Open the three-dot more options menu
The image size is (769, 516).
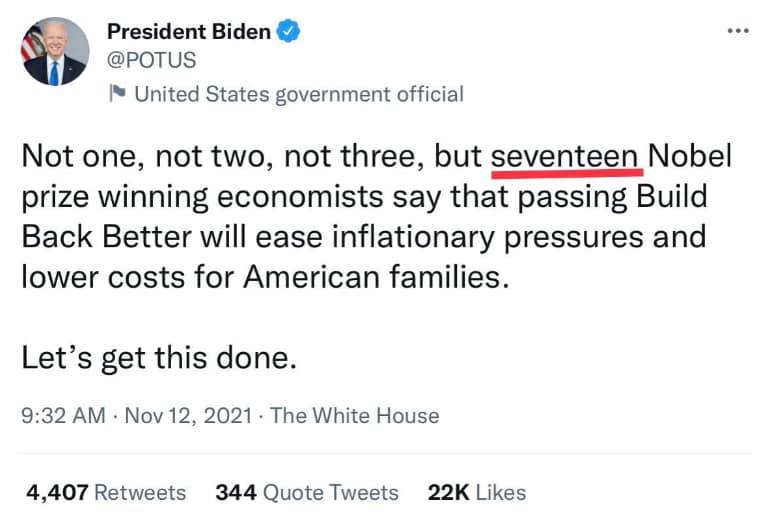click(x=737, y=31)
